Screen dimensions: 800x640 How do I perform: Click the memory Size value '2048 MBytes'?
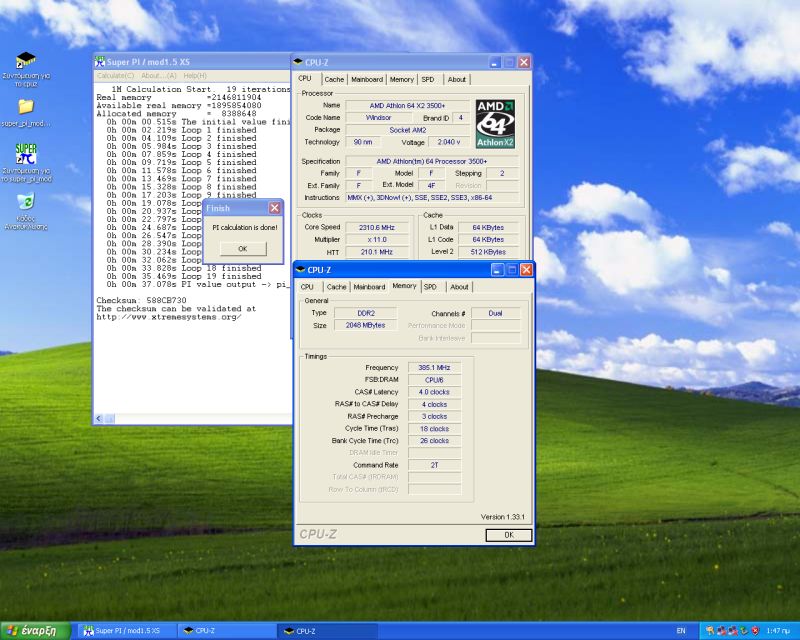click(366, 326)
